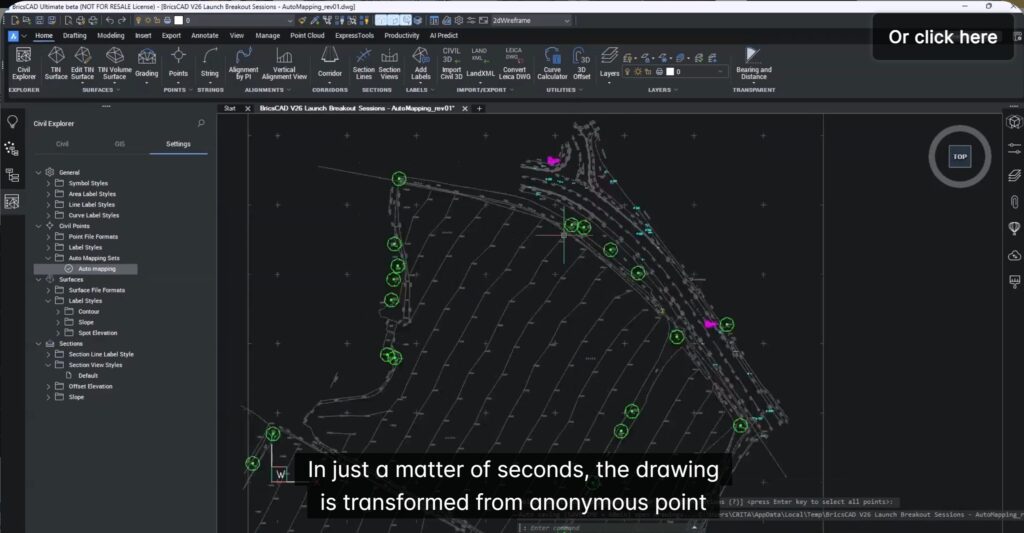
Task: Click Convert Leica DWG tool
Action: click(x=515, y=63)
